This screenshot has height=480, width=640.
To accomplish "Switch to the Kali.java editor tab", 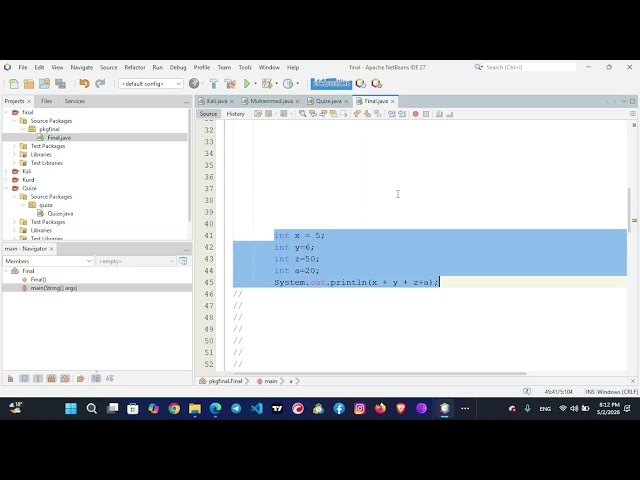I will coord(216,101).
